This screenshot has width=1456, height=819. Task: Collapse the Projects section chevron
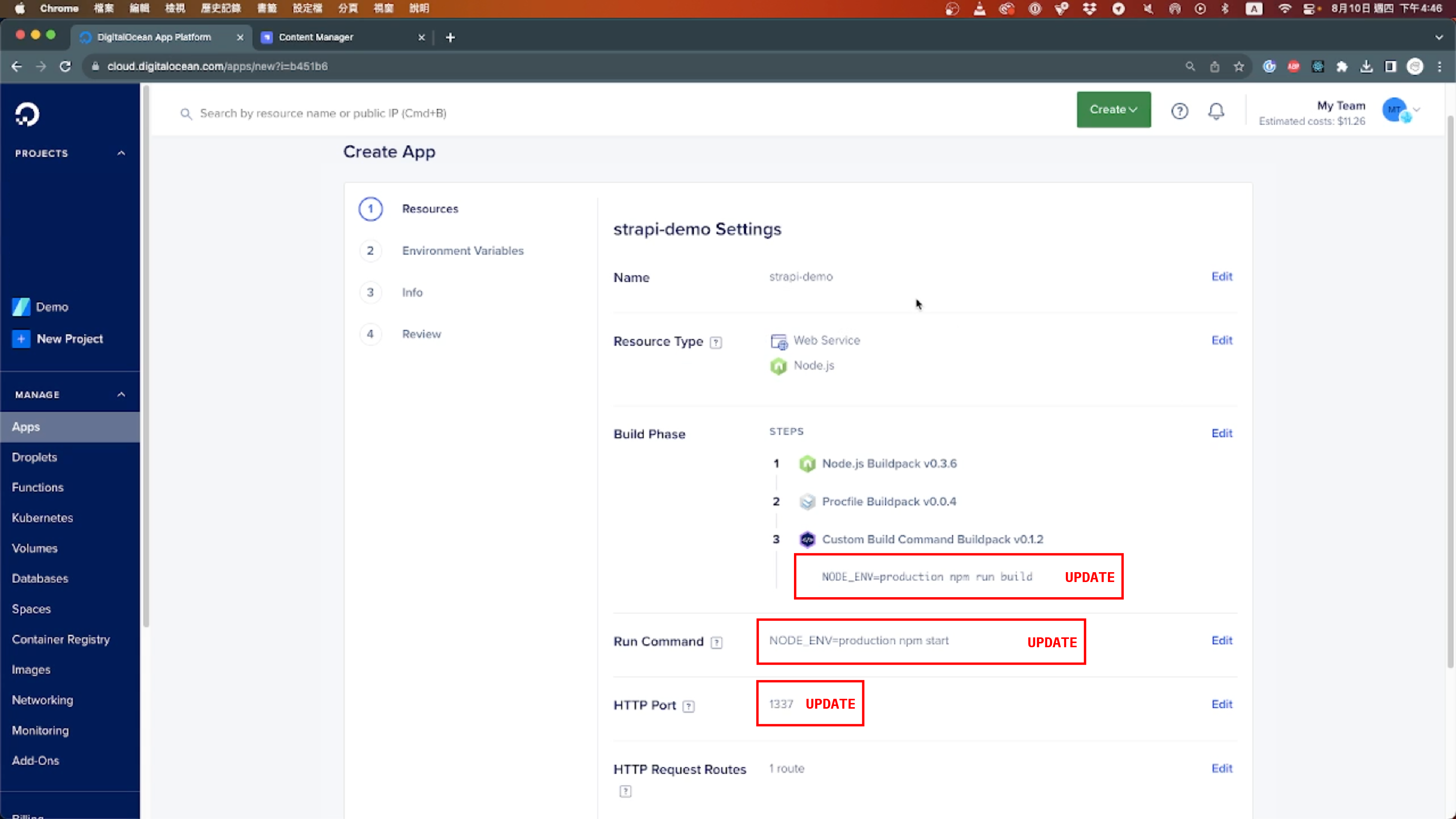tap(121, 153)
